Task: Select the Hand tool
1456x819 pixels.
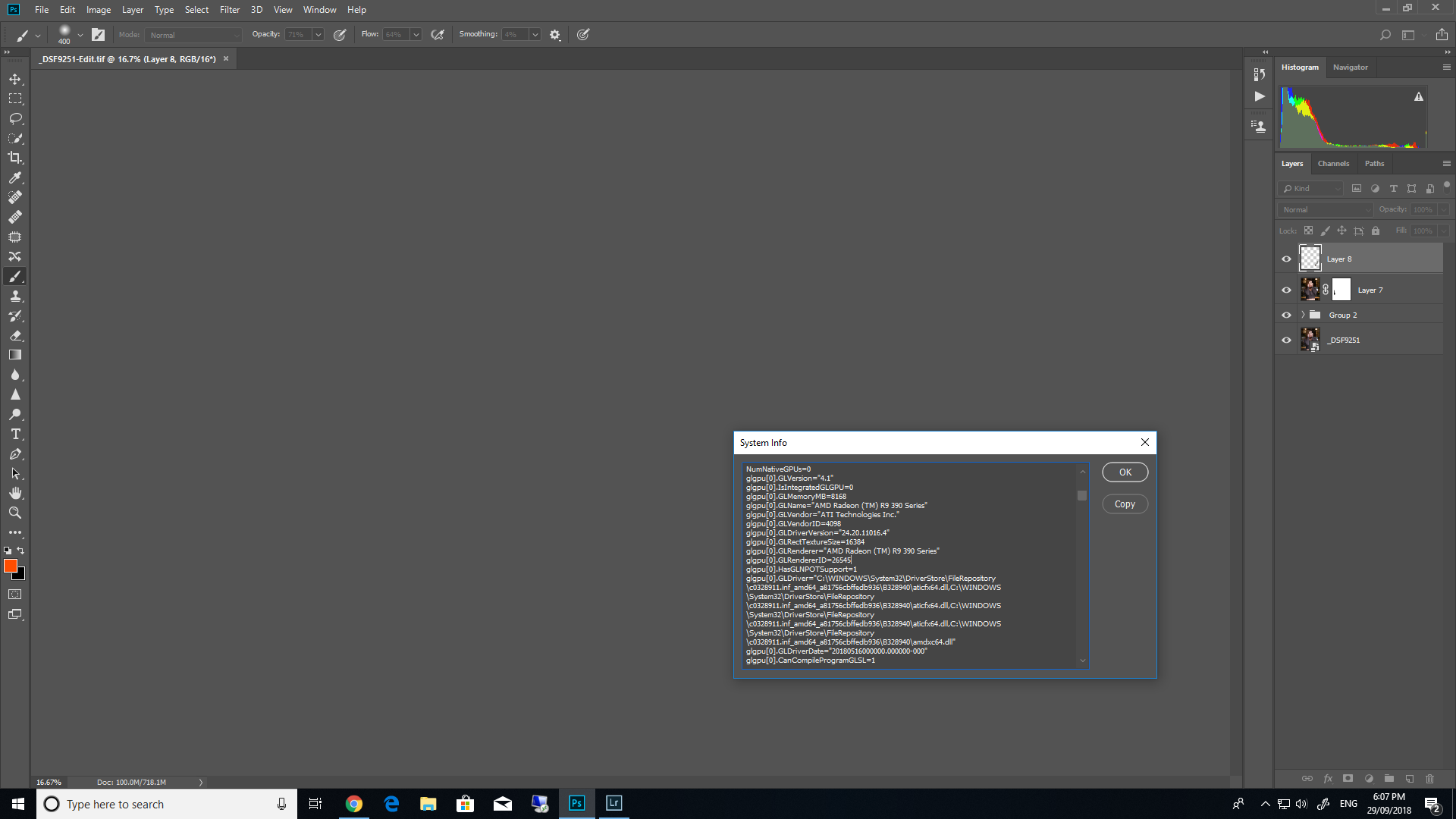Action: point(15,493)
